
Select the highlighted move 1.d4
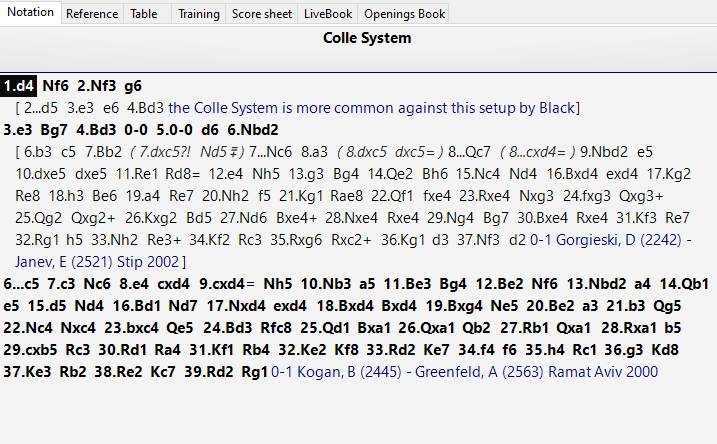pyautogui.click(x=20, y=86)
